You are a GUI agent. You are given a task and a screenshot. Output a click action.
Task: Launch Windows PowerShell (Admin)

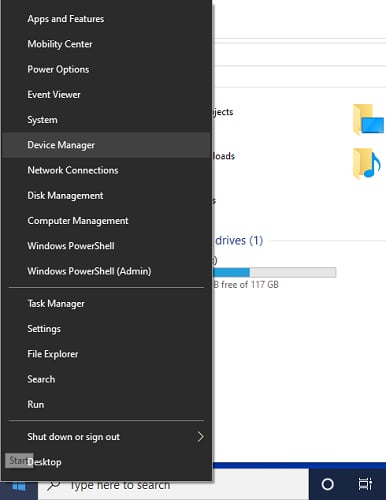point(107,271)
